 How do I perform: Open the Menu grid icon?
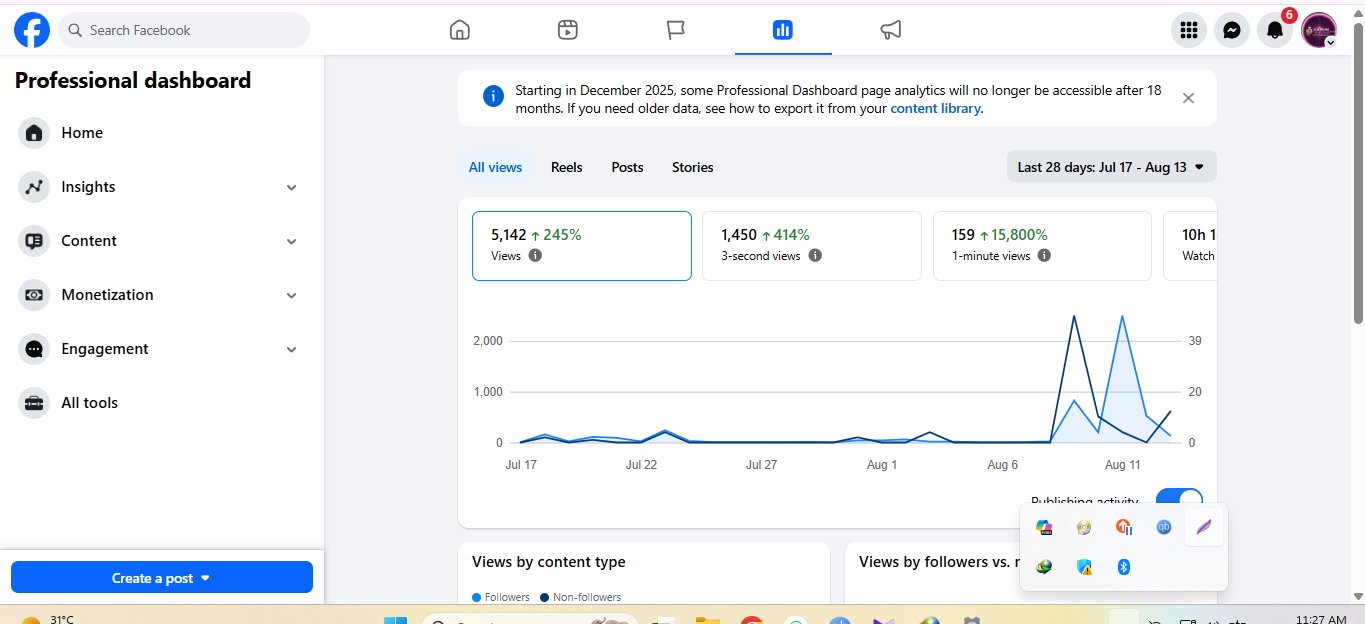[1189, 30]
